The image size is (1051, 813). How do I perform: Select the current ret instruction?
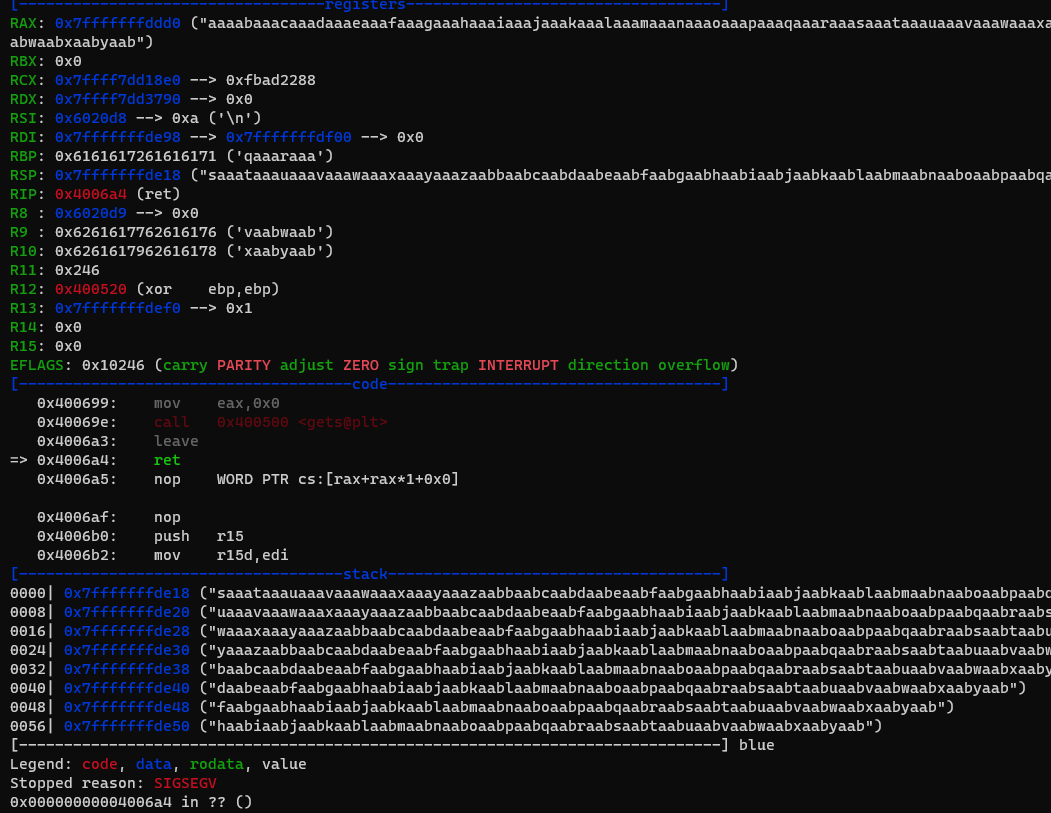(167, 461)
